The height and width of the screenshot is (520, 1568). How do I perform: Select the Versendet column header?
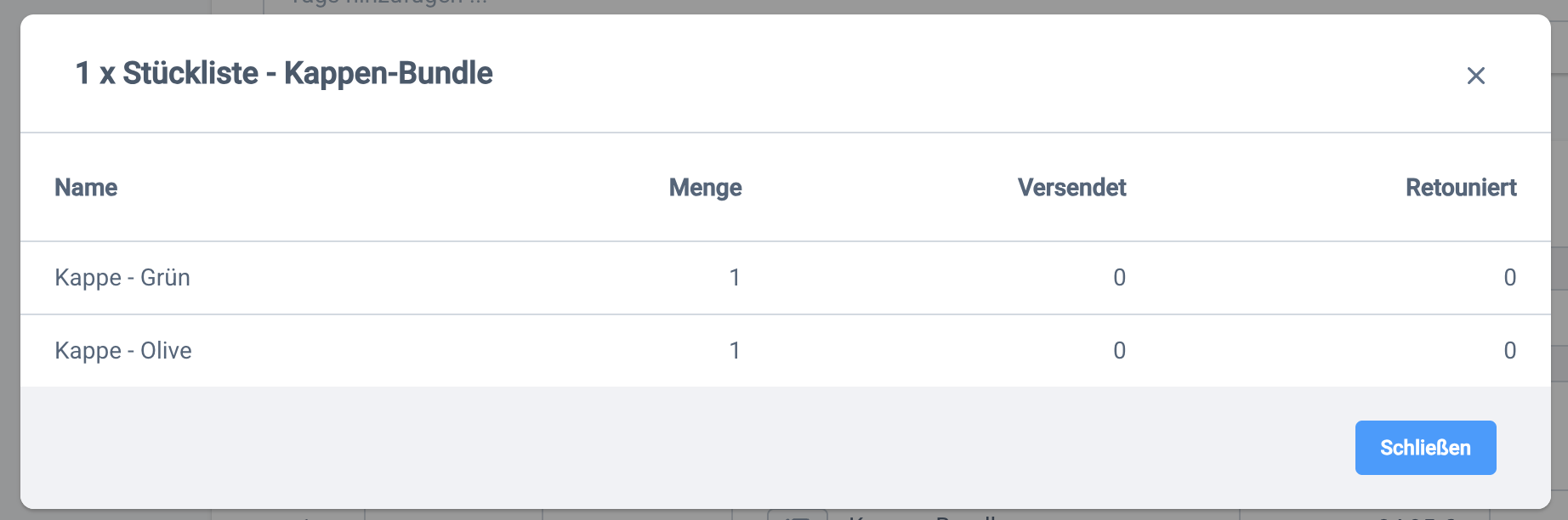(1071, 188)
